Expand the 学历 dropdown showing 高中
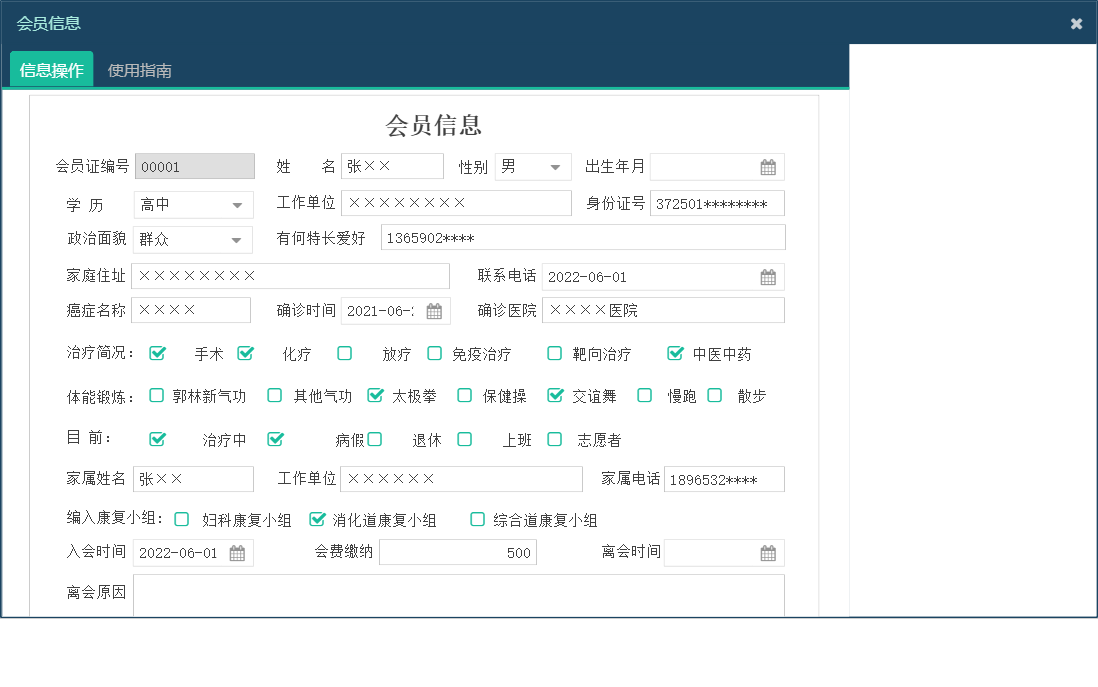The height and width of the screenshot is (687, 1098). tap(239, 204)
